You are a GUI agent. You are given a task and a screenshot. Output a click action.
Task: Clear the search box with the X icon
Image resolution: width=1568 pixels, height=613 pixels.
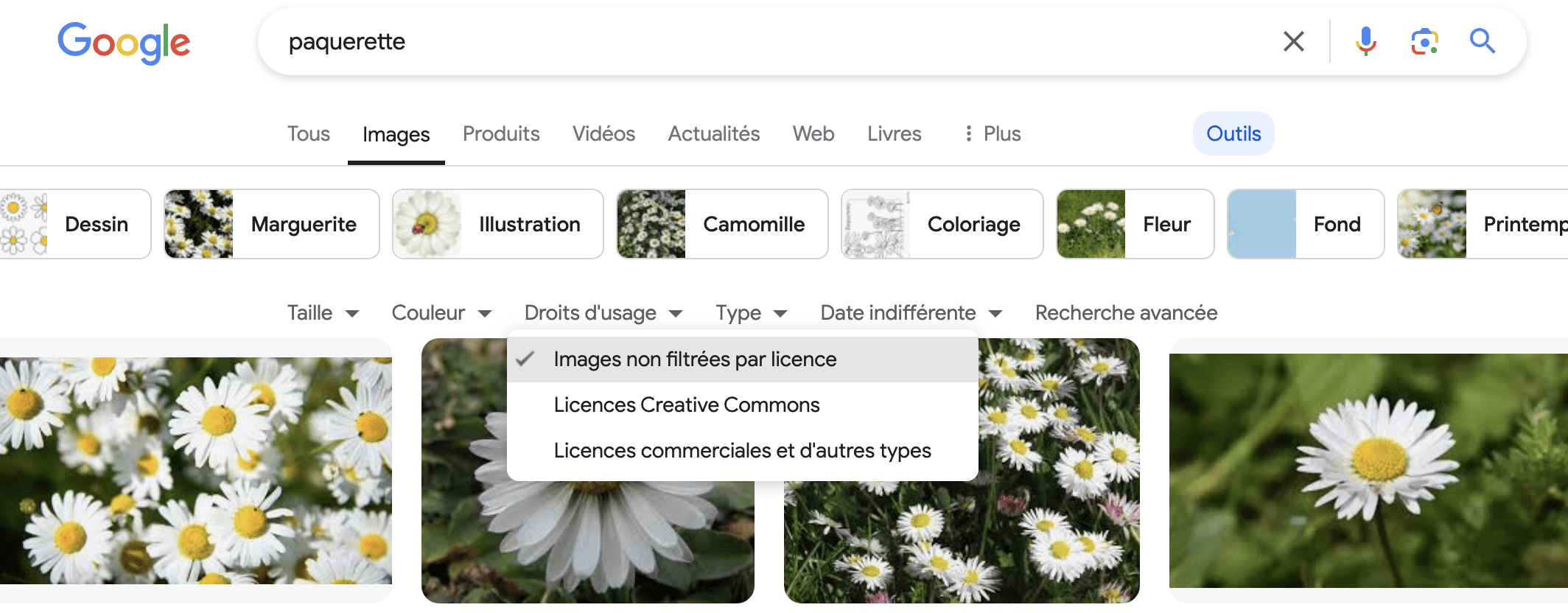[1293, 41]
